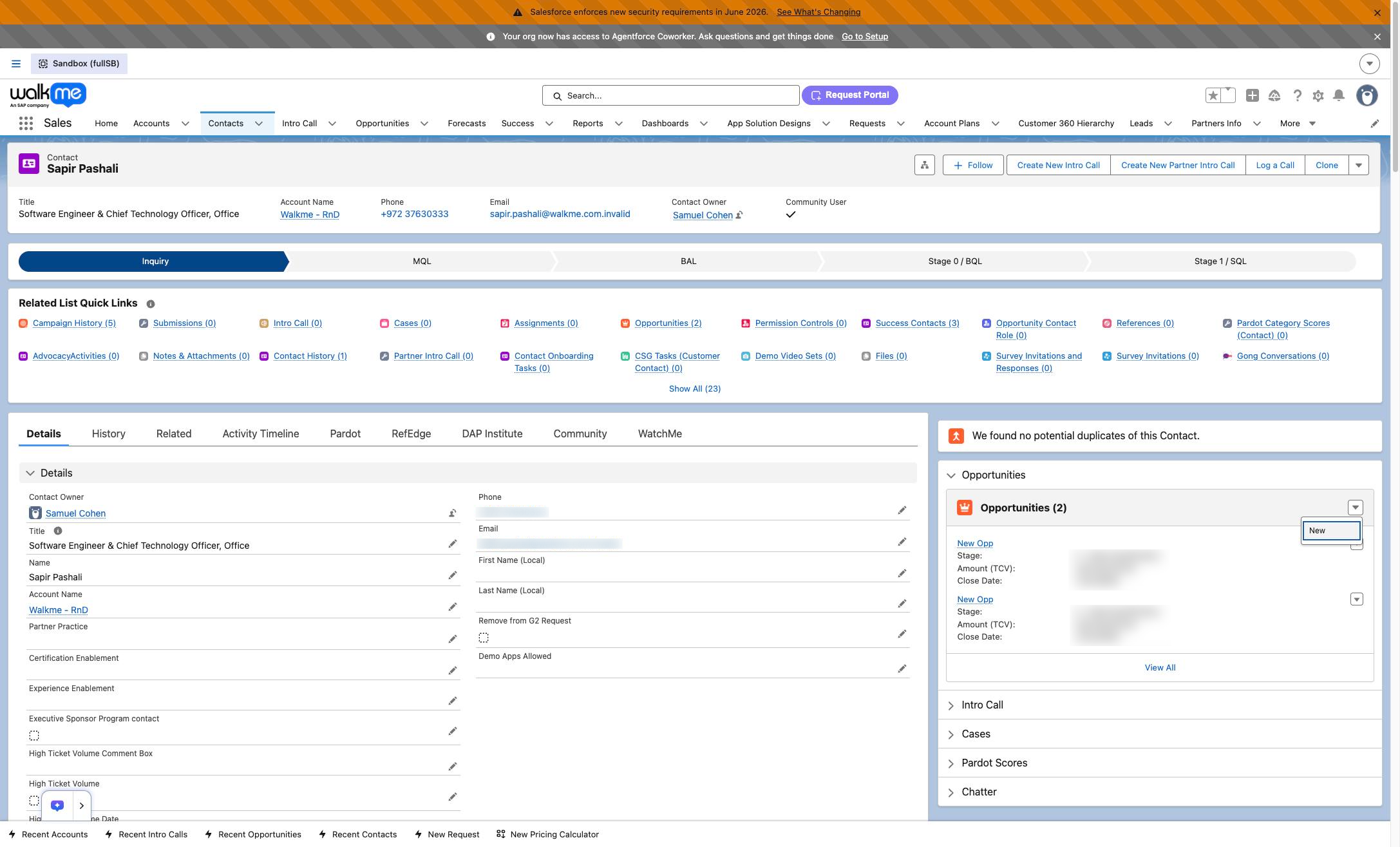Click Create New Intro Call button
Screen dimensions: 1400x847
coord(1058,165)
